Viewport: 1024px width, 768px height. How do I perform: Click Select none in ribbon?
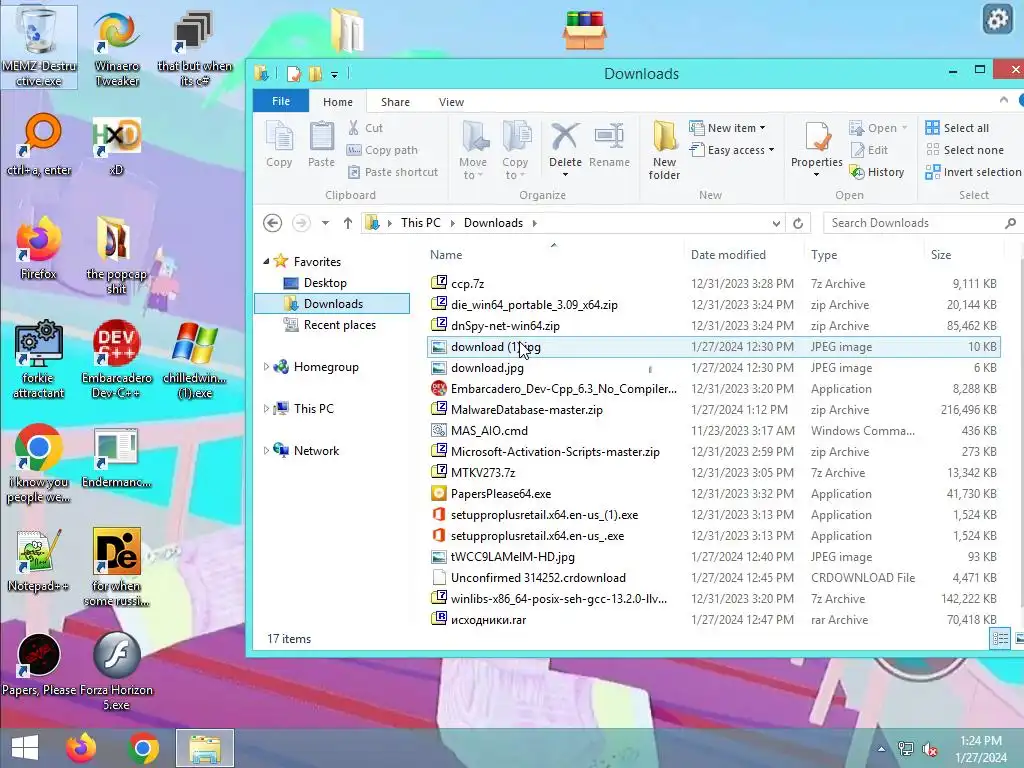965,150
